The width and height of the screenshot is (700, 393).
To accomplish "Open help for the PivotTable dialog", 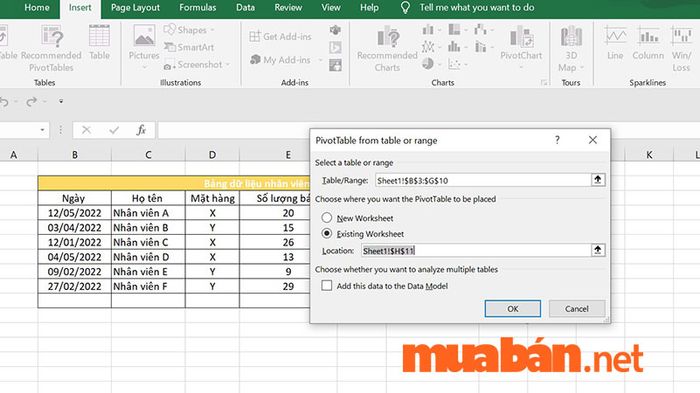I will tap(557, 140).
